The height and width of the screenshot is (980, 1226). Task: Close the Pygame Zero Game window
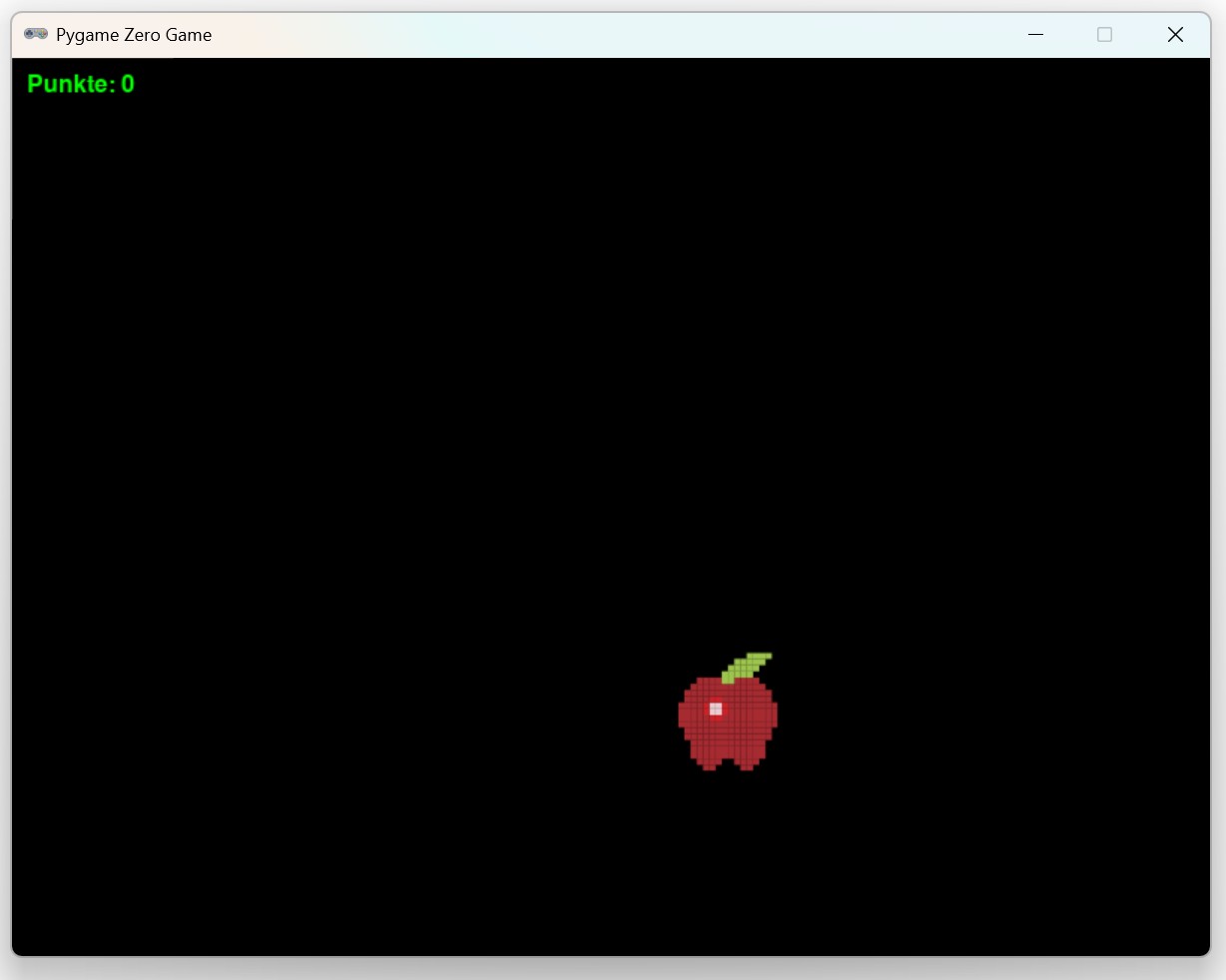click(x=1175, y=35)
